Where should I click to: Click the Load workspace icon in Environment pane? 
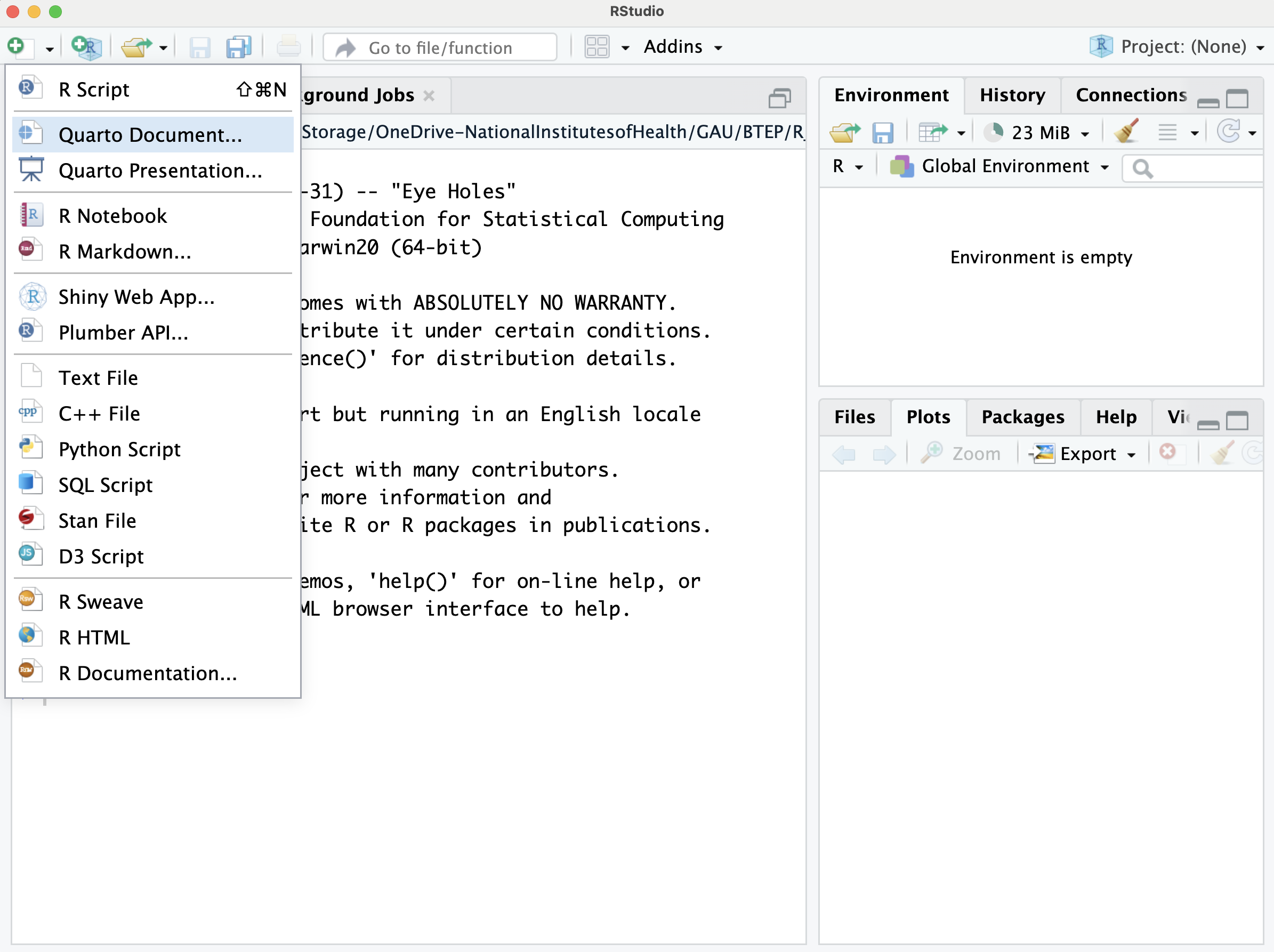point(844,133)
